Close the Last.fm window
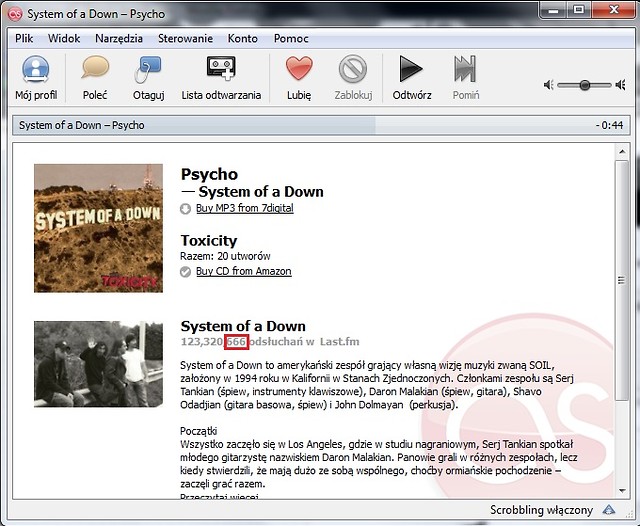640x526 pixels. click(614, 10)
